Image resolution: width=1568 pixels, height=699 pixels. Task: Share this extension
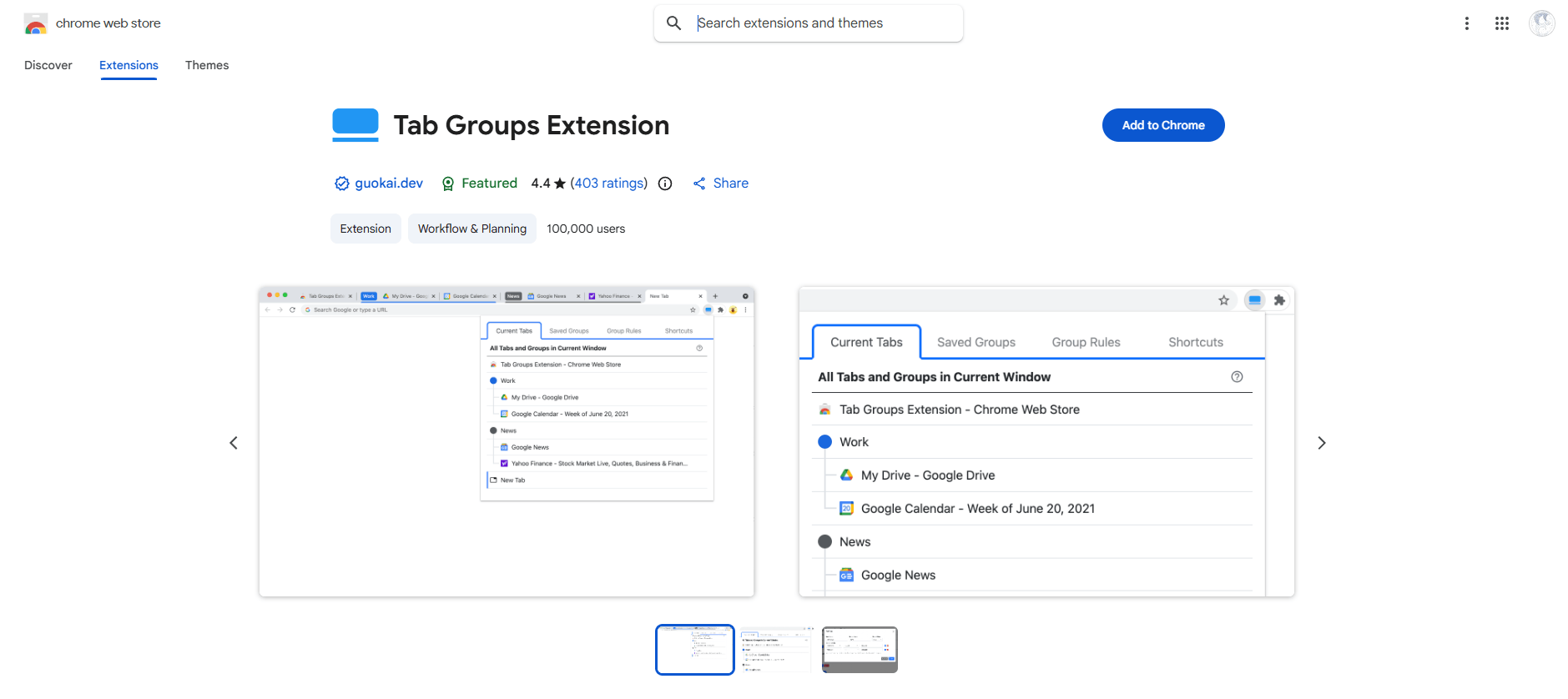[x=721, y=184]
